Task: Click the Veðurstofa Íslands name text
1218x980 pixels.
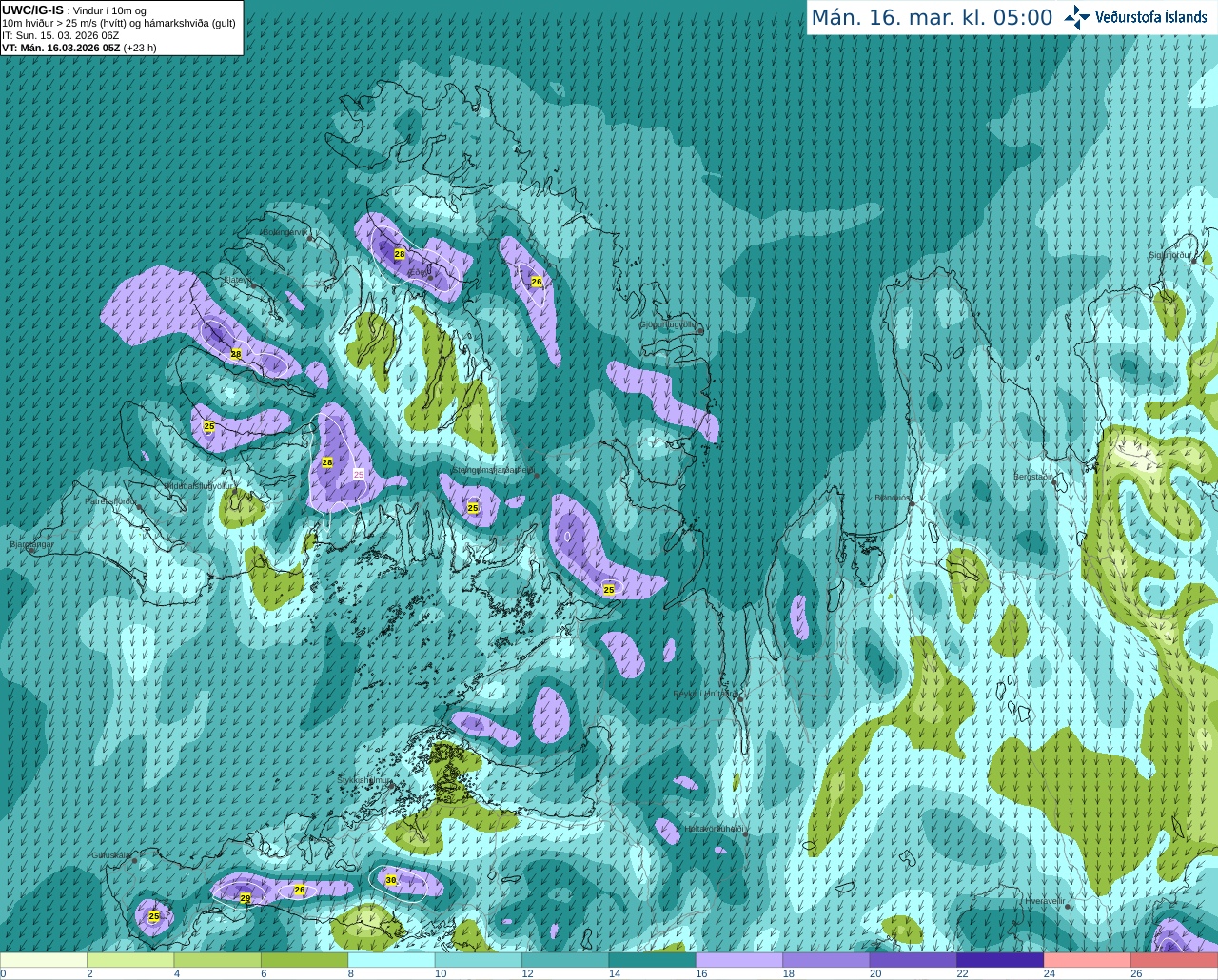Action: point(1150,17)
